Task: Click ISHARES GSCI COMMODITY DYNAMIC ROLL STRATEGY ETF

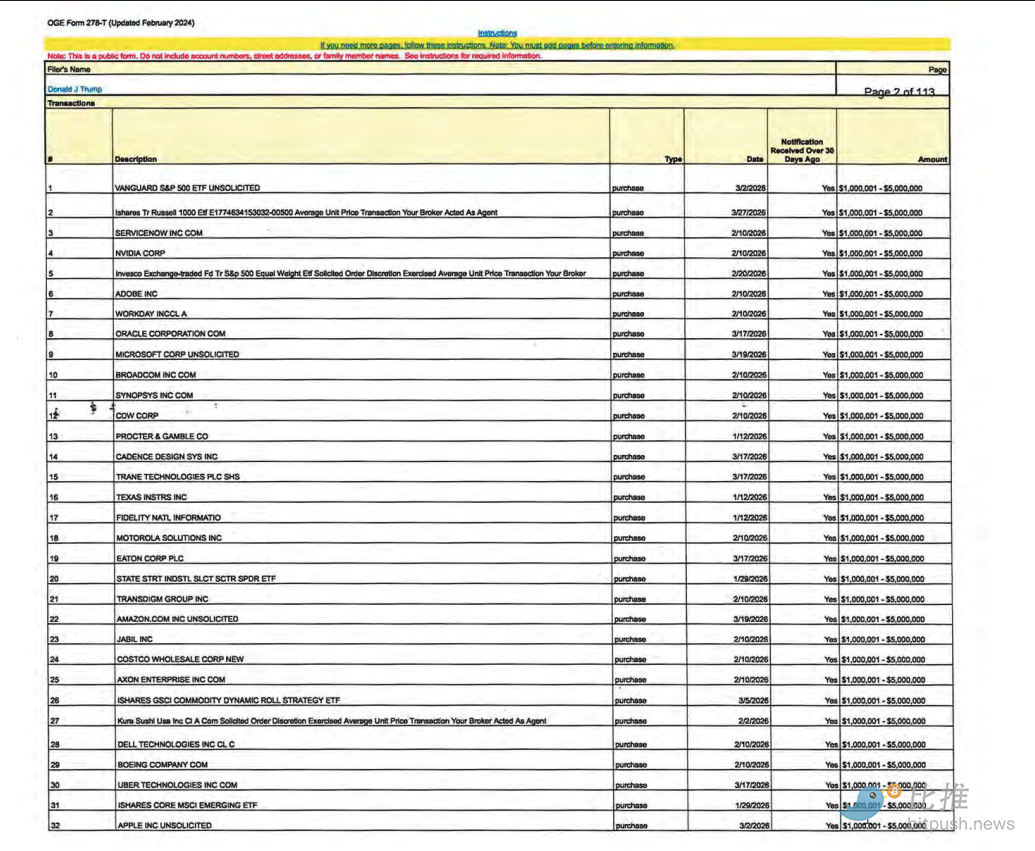Action: tap(229, 700)
